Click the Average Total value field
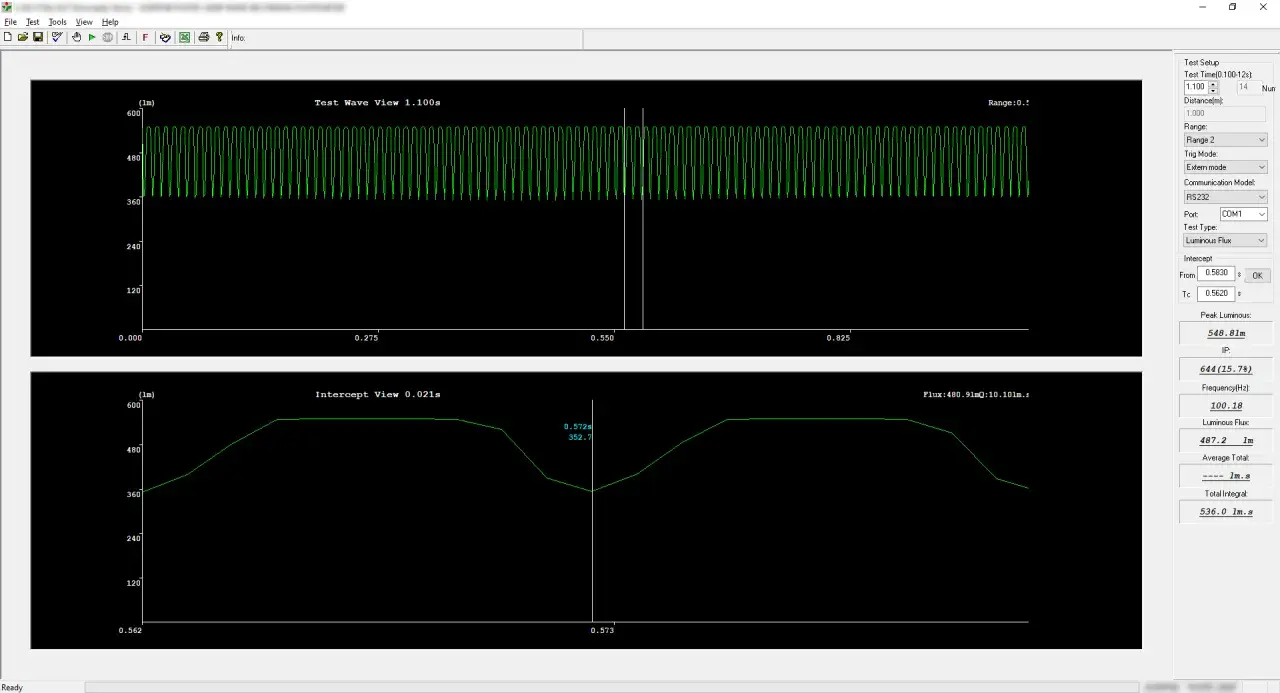Viewport: 1280px width, 693px height. tap(1226, 476)
